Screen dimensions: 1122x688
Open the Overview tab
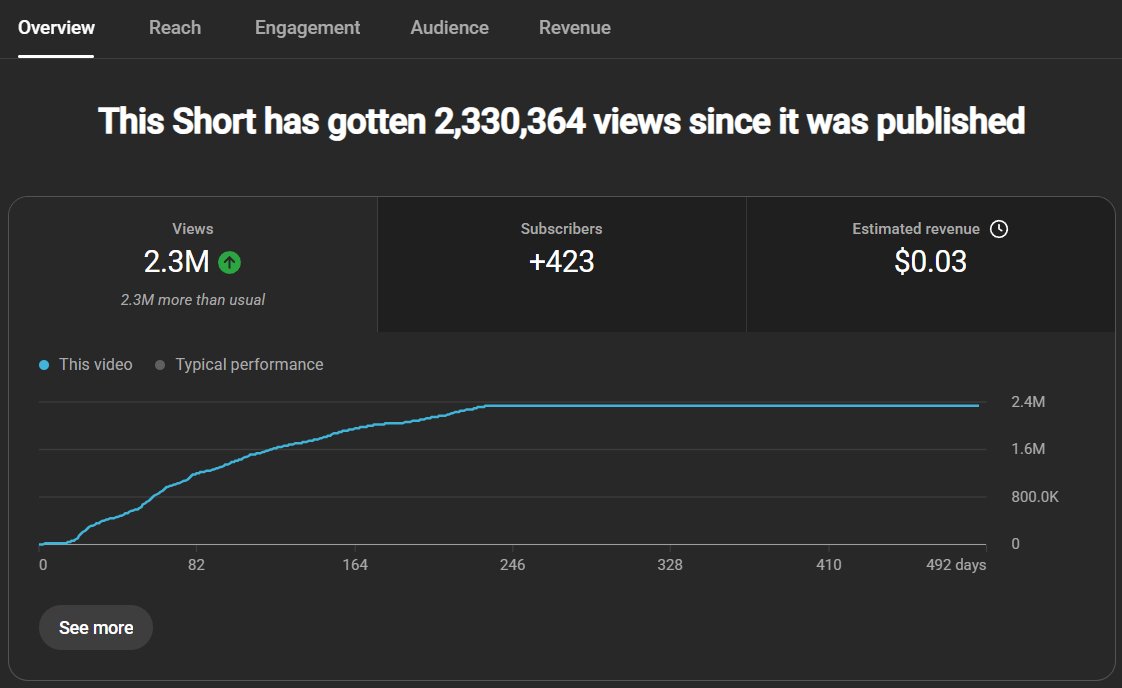click(56, 28)
